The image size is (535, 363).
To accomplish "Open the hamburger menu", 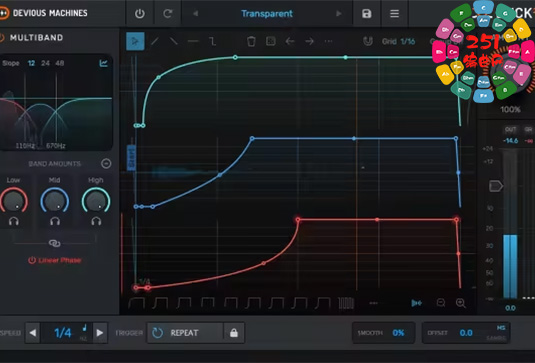I will [x=394, y=14].
